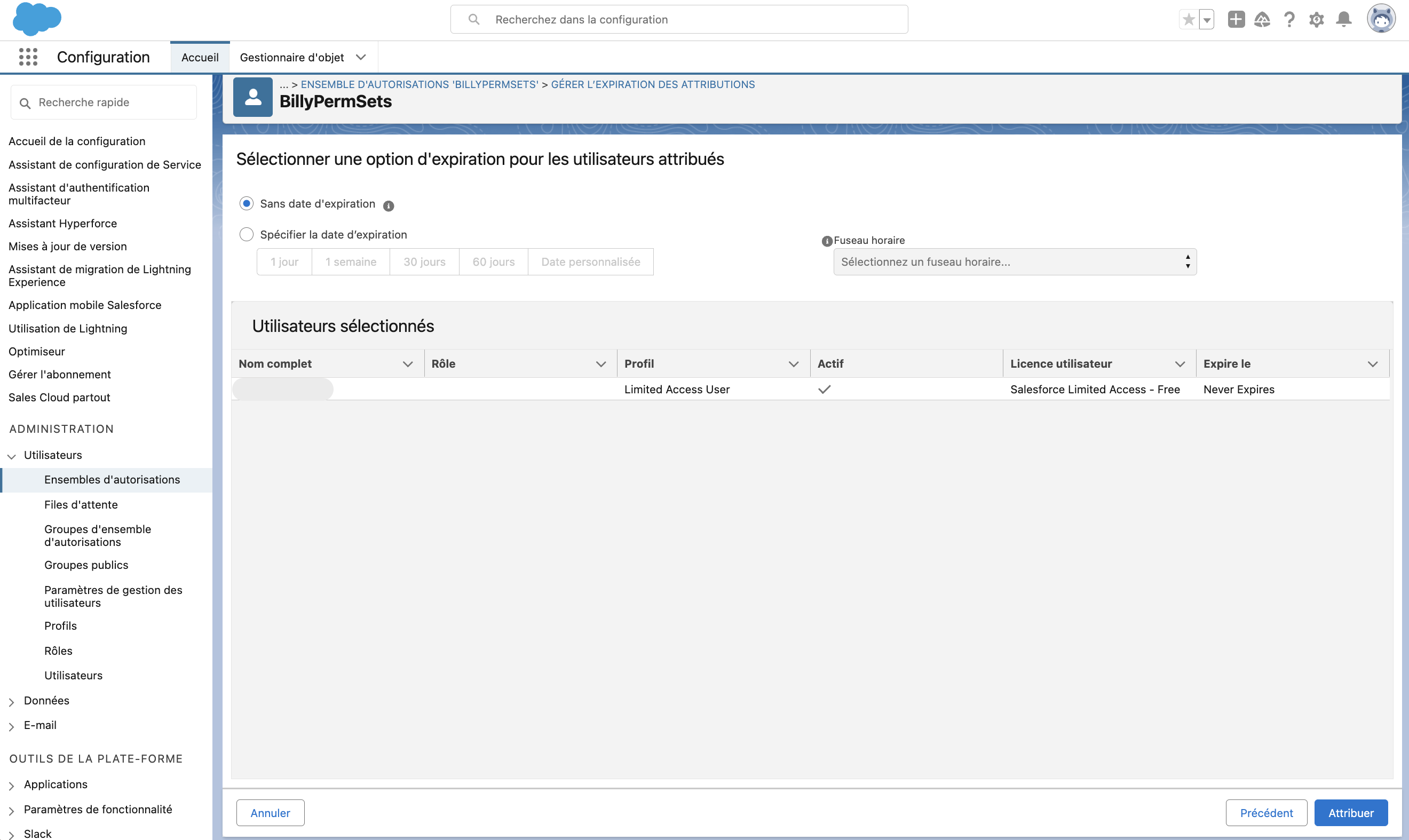The width and height of the screenshot is (1409, 840).
Task: Click the favorites star icon
Action: click(x=1189, y=20)
